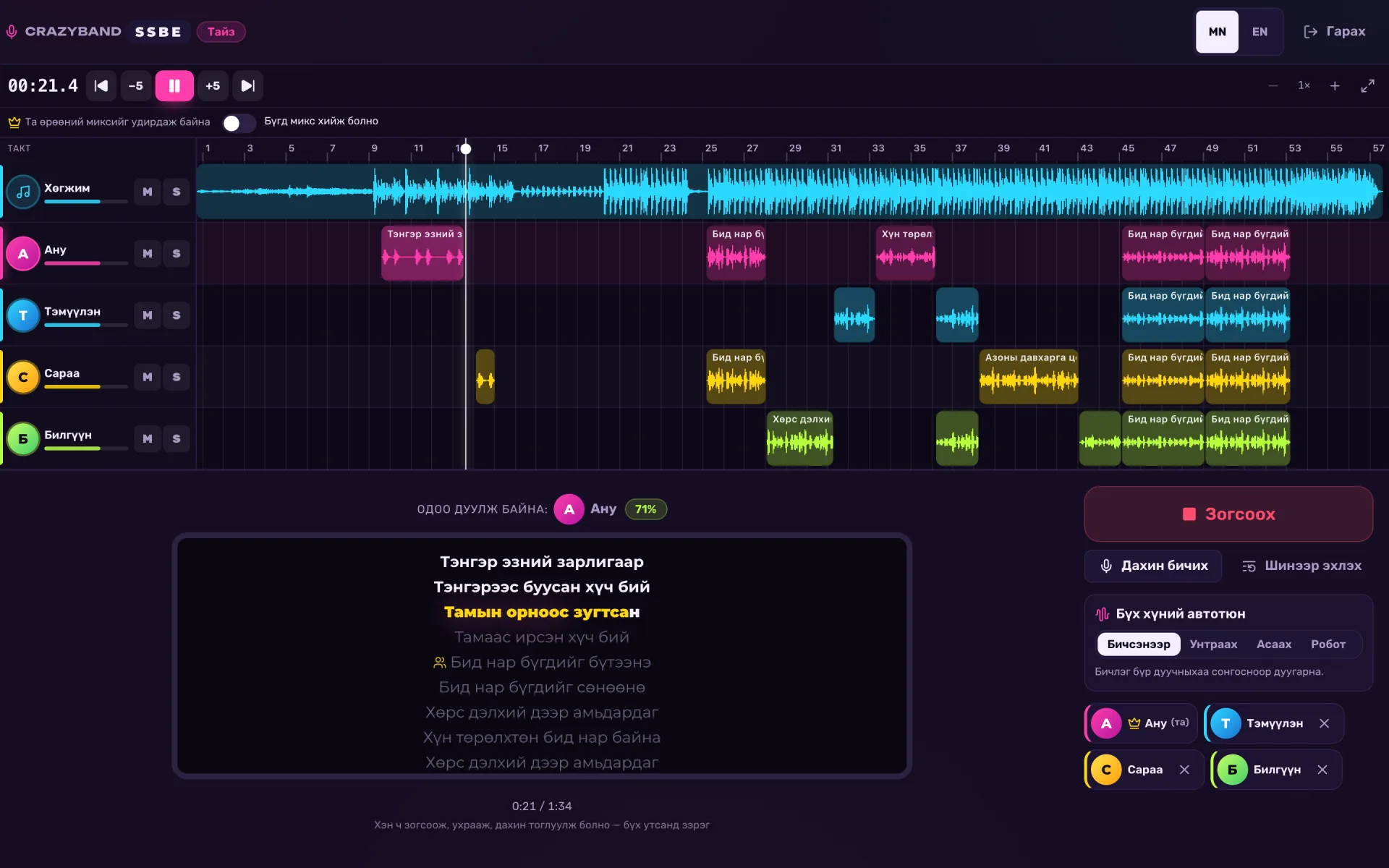The height and width of the screenshot is (868, 1389).
Task: Log out using the Гарах button
Action: (1335, 32)
